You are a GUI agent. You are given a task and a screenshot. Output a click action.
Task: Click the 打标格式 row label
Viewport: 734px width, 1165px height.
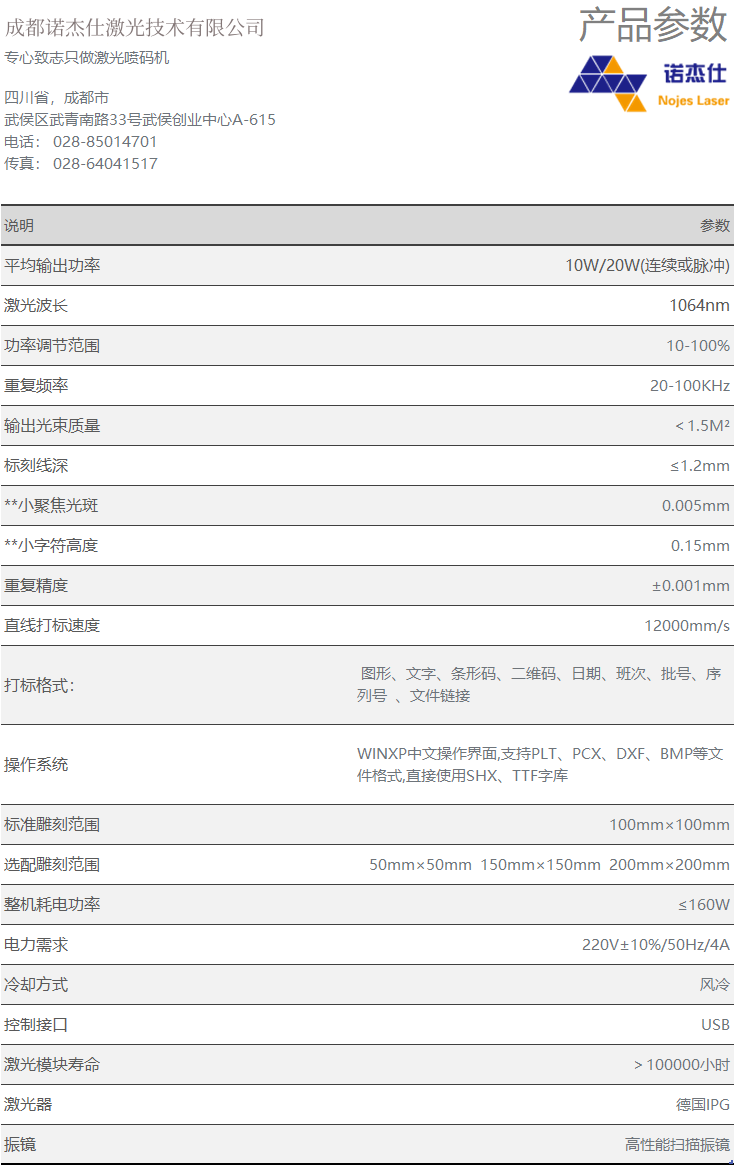(39, 686)
